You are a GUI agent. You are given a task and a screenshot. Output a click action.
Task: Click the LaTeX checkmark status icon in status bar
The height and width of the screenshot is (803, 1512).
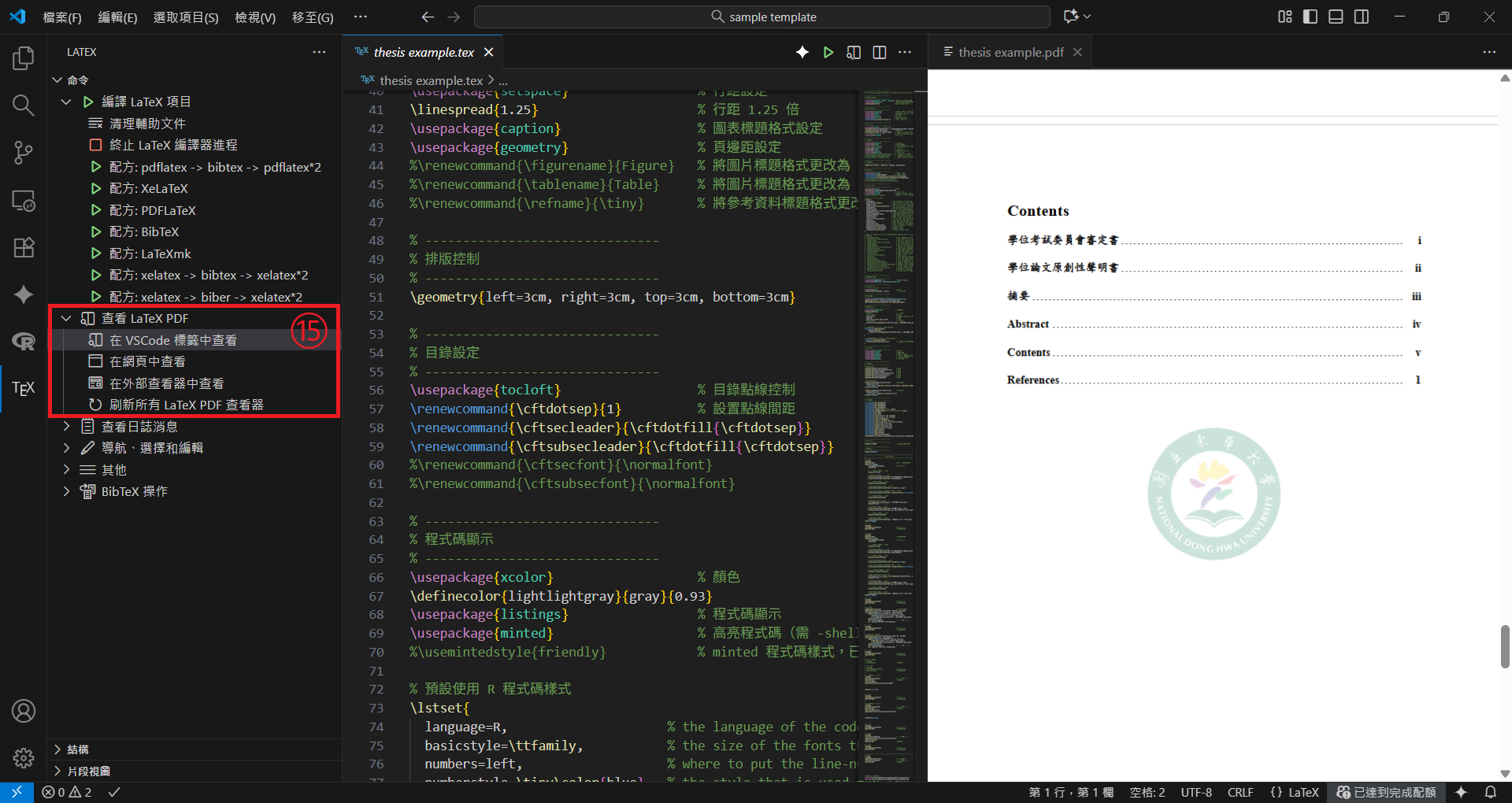[x=114, y=792]
